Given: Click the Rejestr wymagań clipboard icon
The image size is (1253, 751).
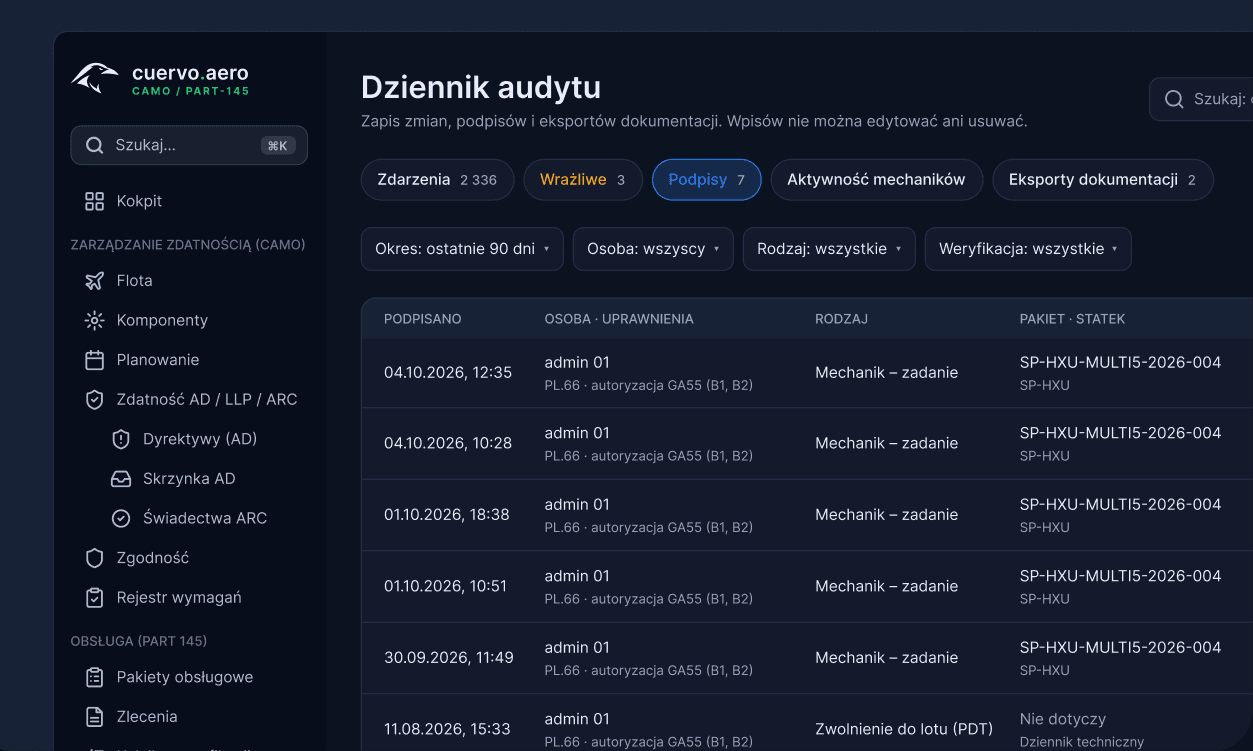Looking at the screenshot, I should tap(94, 598).
